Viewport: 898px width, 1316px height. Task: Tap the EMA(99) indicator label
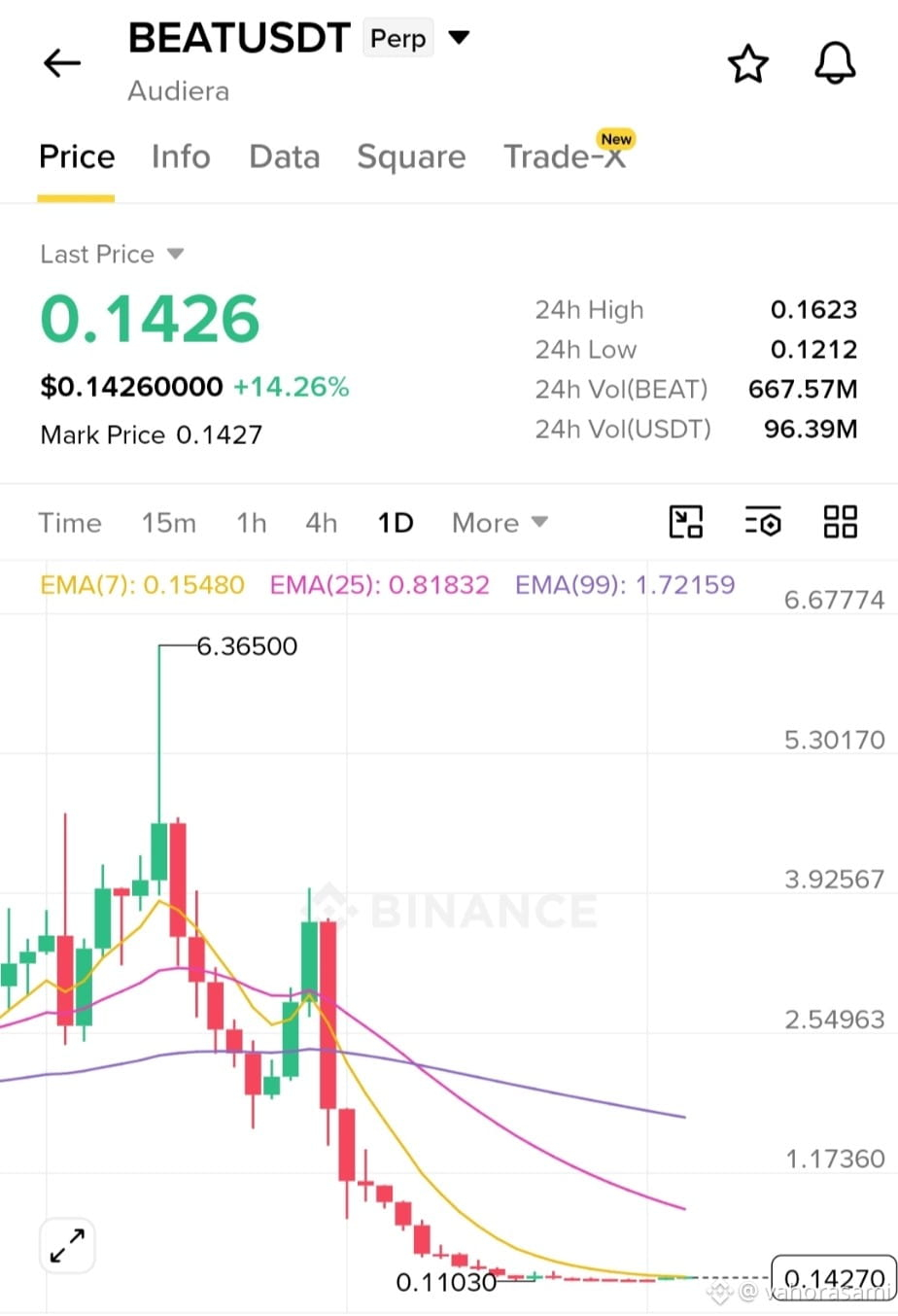coord(625,585)
